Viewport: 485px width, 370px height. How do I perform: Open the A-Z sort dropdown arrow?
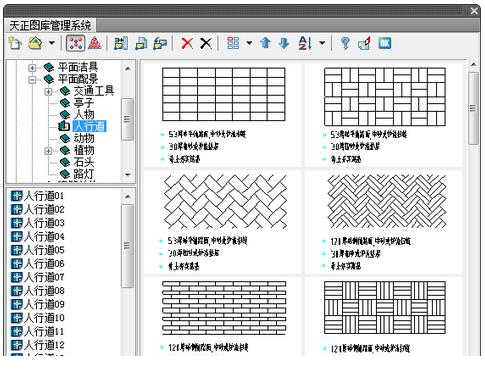click(x=322, y=43)
